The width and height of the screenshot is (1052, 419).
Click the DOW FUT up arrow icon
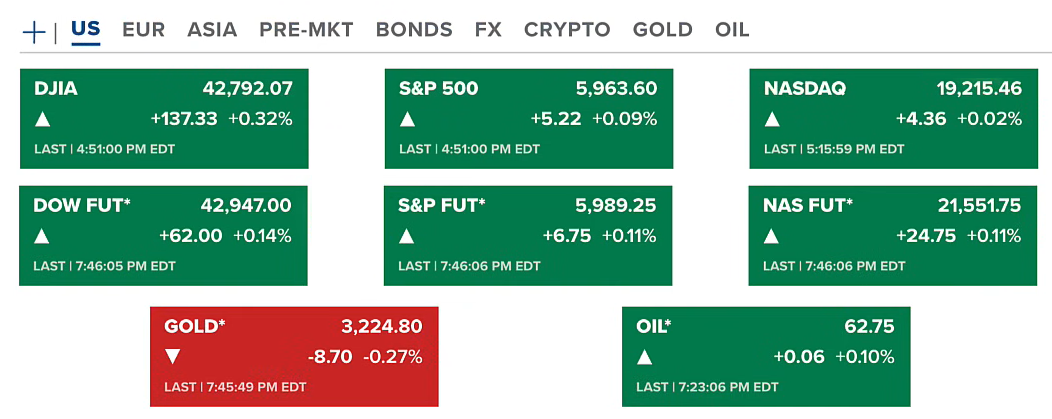[x=43, y=237]
